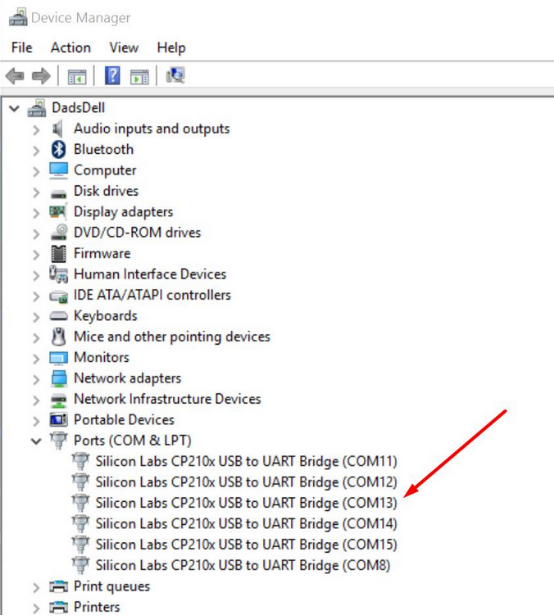Click the Firmware chip icon
The image size is (554, 616).
(59, 253)
